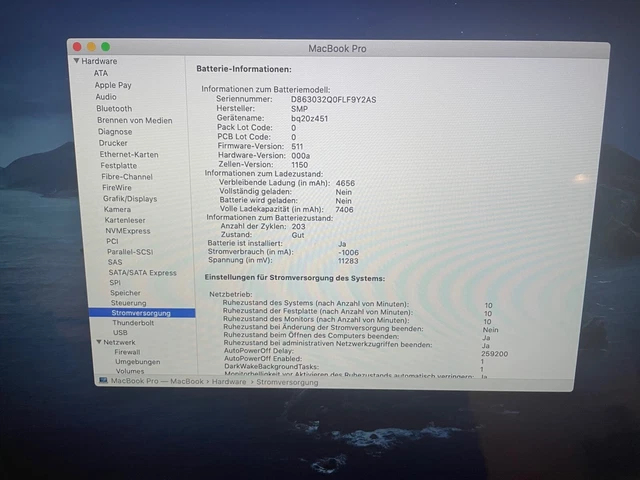The width and height of the screenshot is (640, 480).
Task: Select FireWire in the sidebar
Action: [117, 188]
